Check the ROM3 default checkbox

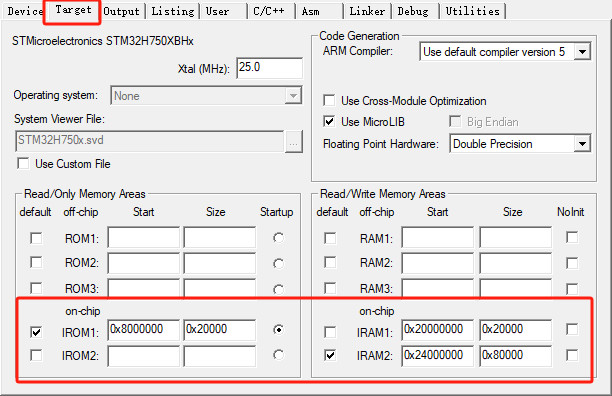tap(36, 288)
